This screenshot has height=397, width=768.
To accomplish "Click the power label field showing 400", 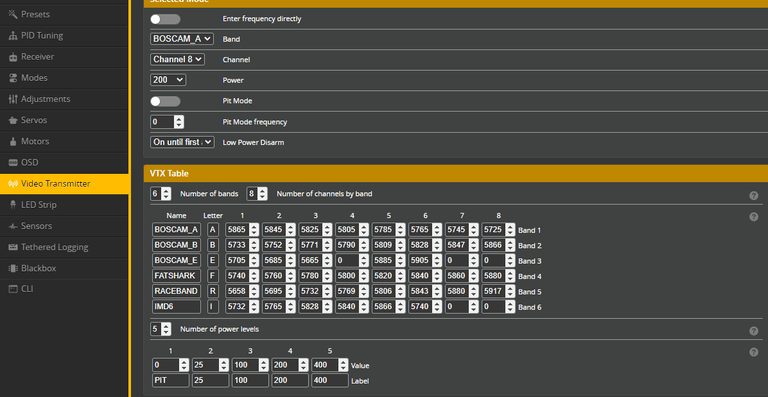I will [330, 380].
